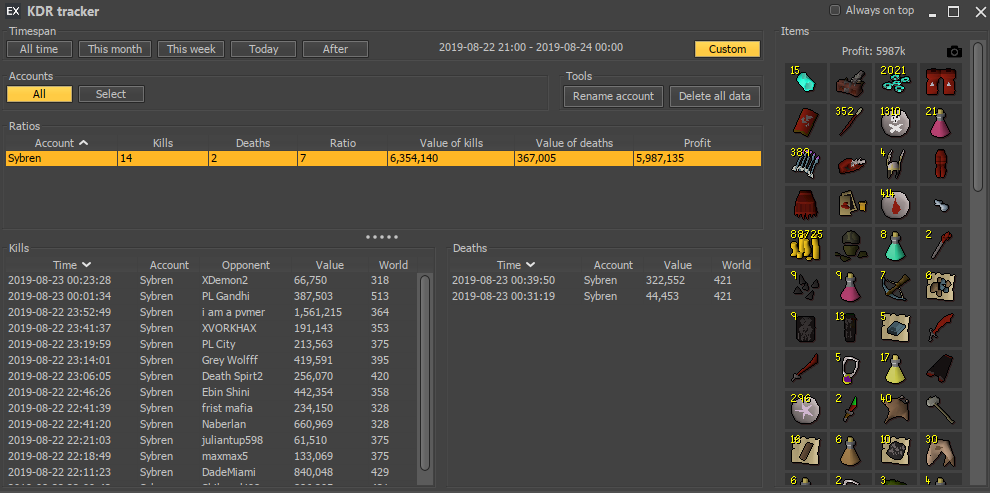Image resolution: width=990 pixels, height=493 pixels.
Task: Switch timespan to This month
Action: tap(115, 49)
